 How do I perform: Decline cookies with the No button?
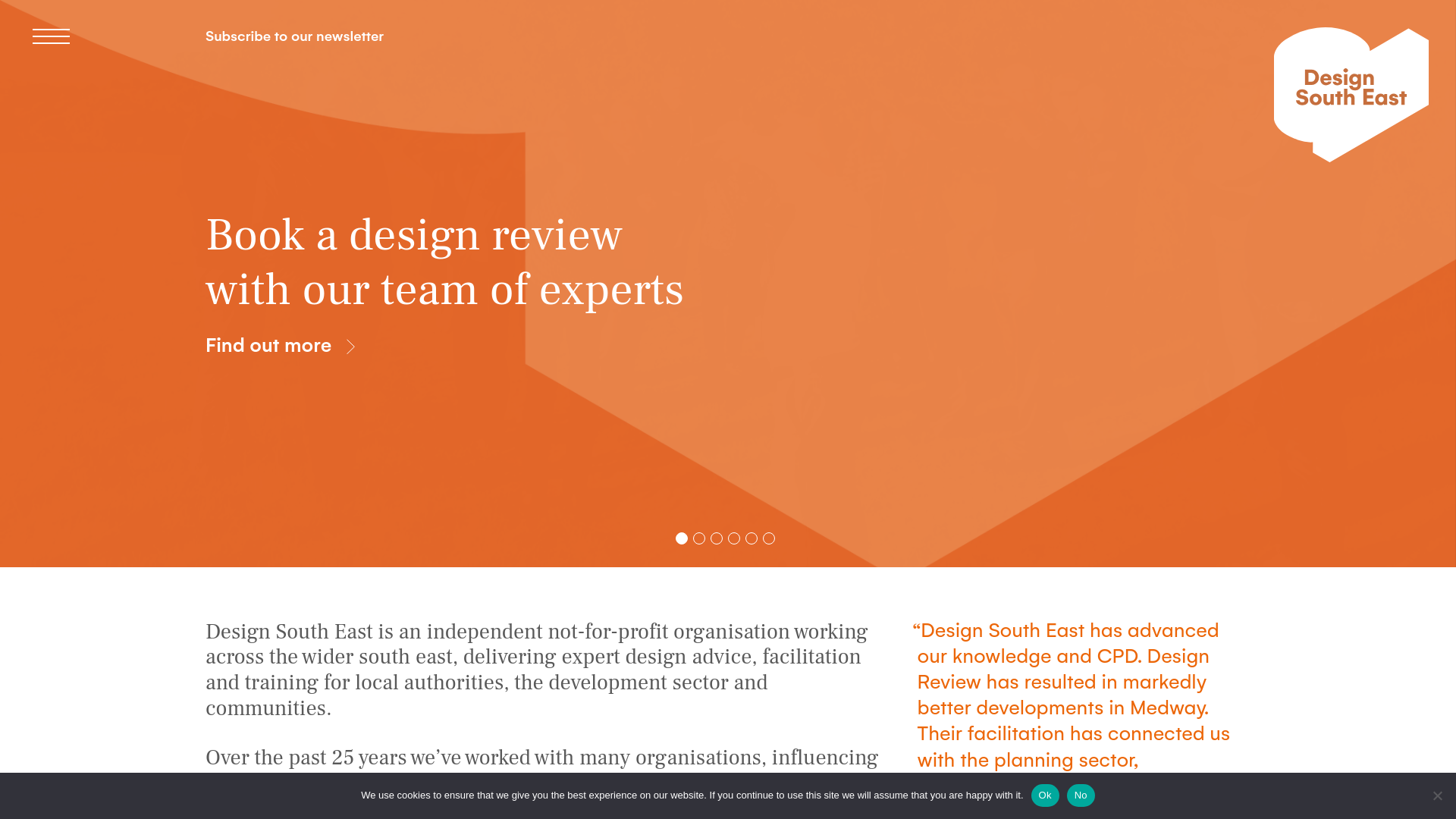pyautogui.click(x=1081, y=795)
